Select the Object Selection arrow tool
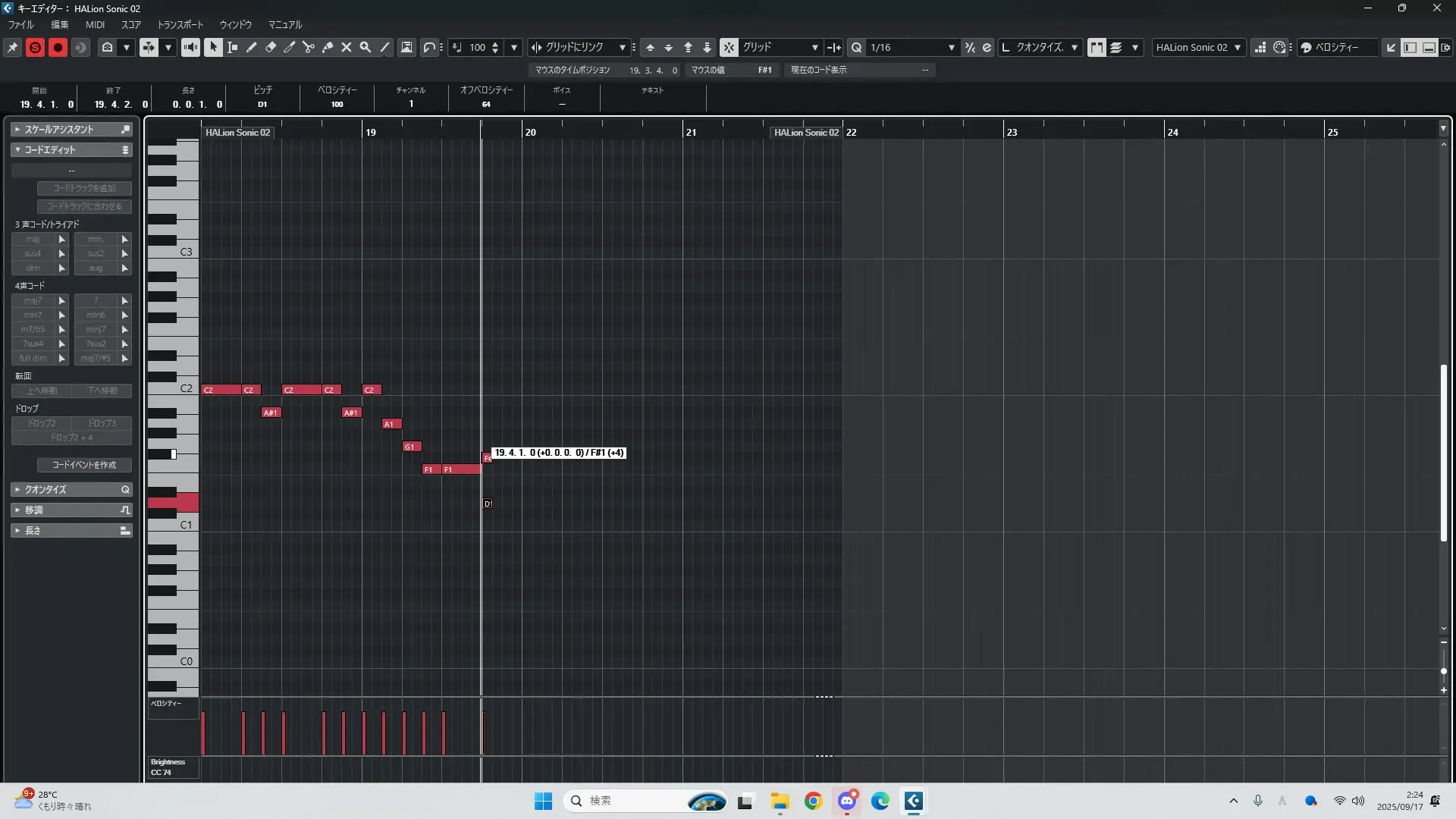Viewport: 1456px width, 819px height. 213,47
